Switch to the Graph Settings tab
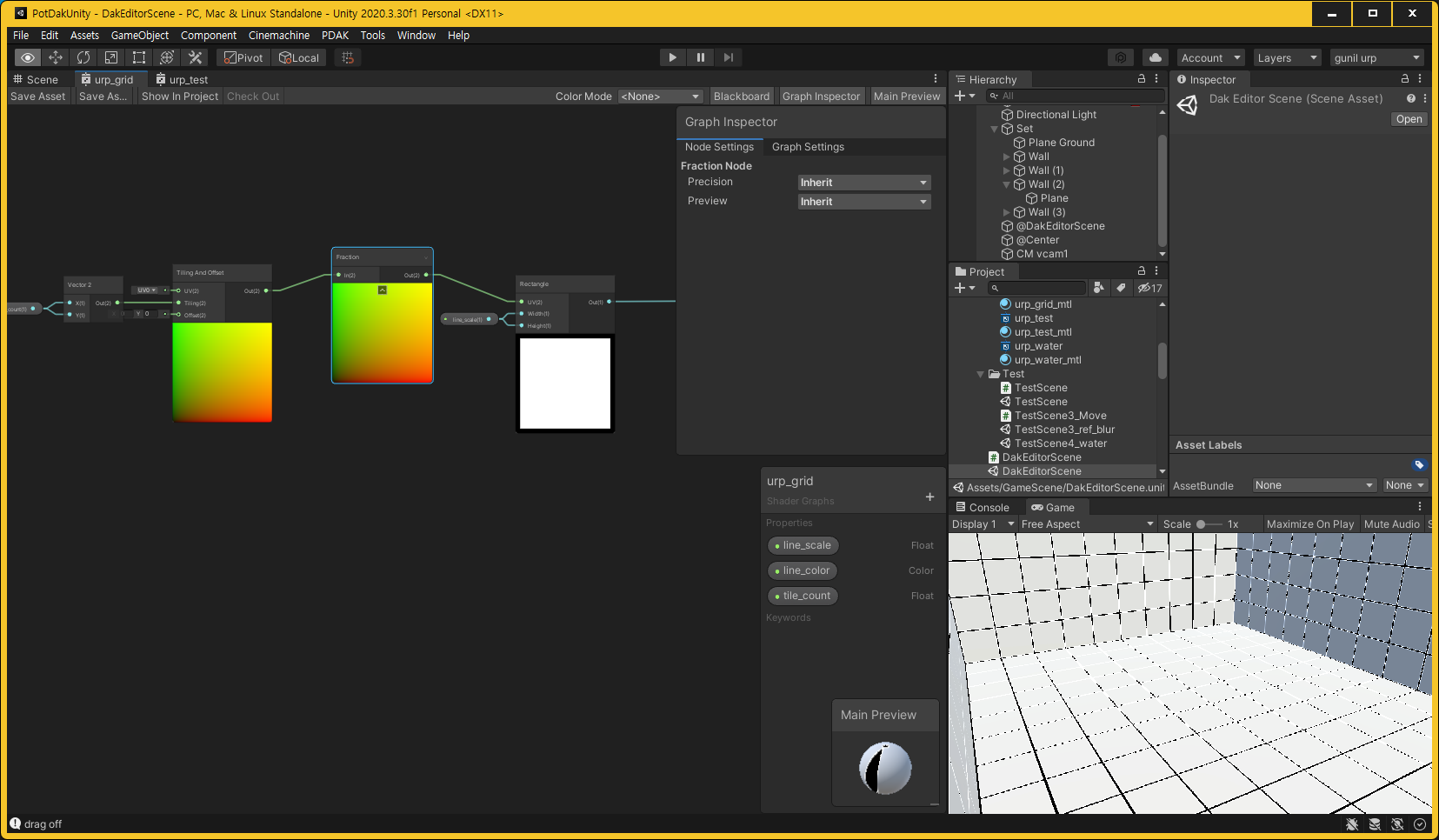The image size is (1439, 840). coord(808,147)
